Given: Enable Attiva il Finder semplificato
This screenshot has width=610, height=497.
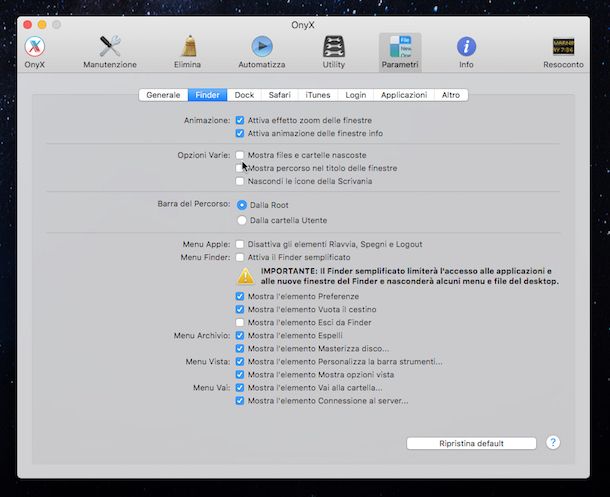Looking at the screenshot, I should pos(240,257).
